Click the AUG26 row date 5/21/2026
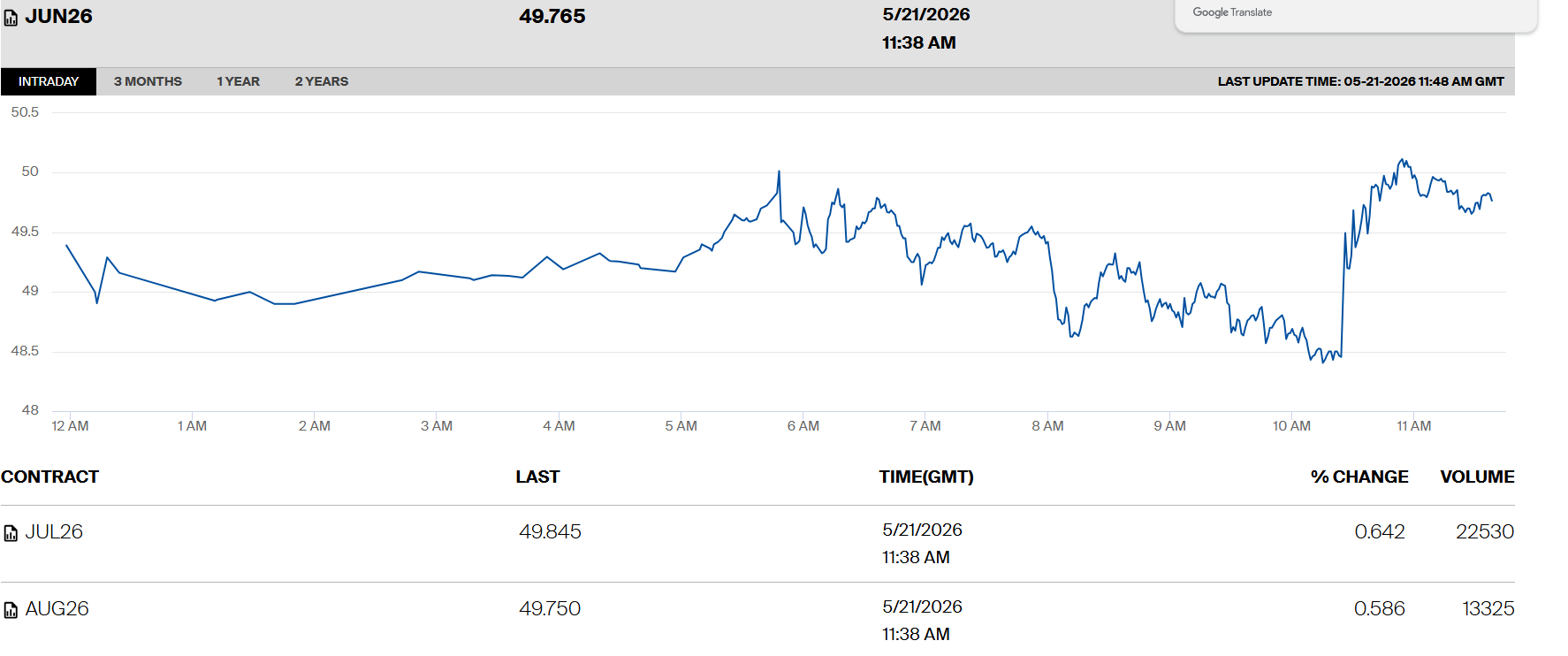This screenshot has height=656, width=1568. pos(922,606)
